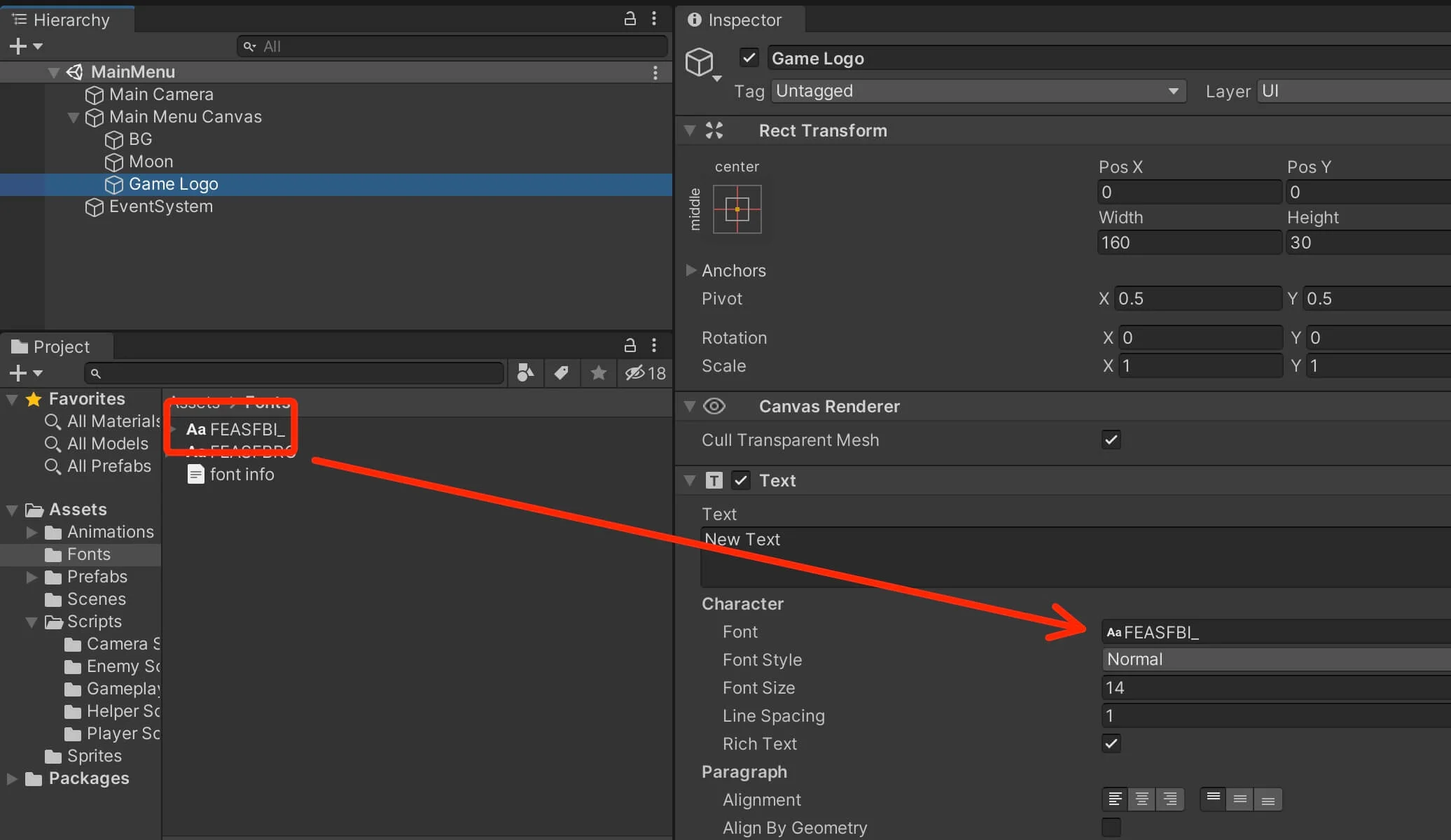This screenshot has width=1451, height=840.
Task: Collapse the Canvas Renderer component
Action: click(x=690, y=406)
